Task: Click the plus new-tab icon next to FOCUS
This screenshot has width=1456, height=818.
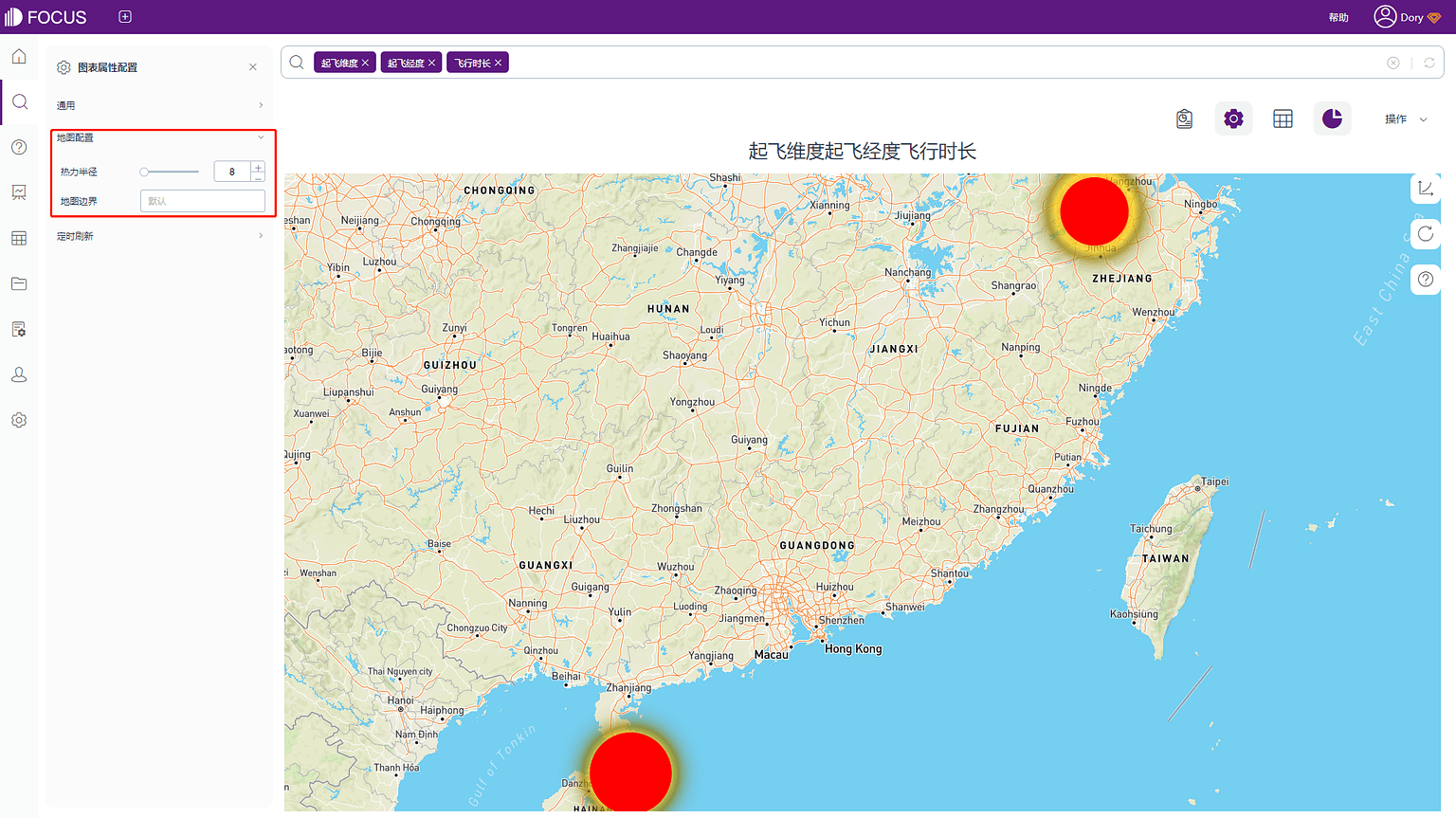Action: (x=125, y=17)
